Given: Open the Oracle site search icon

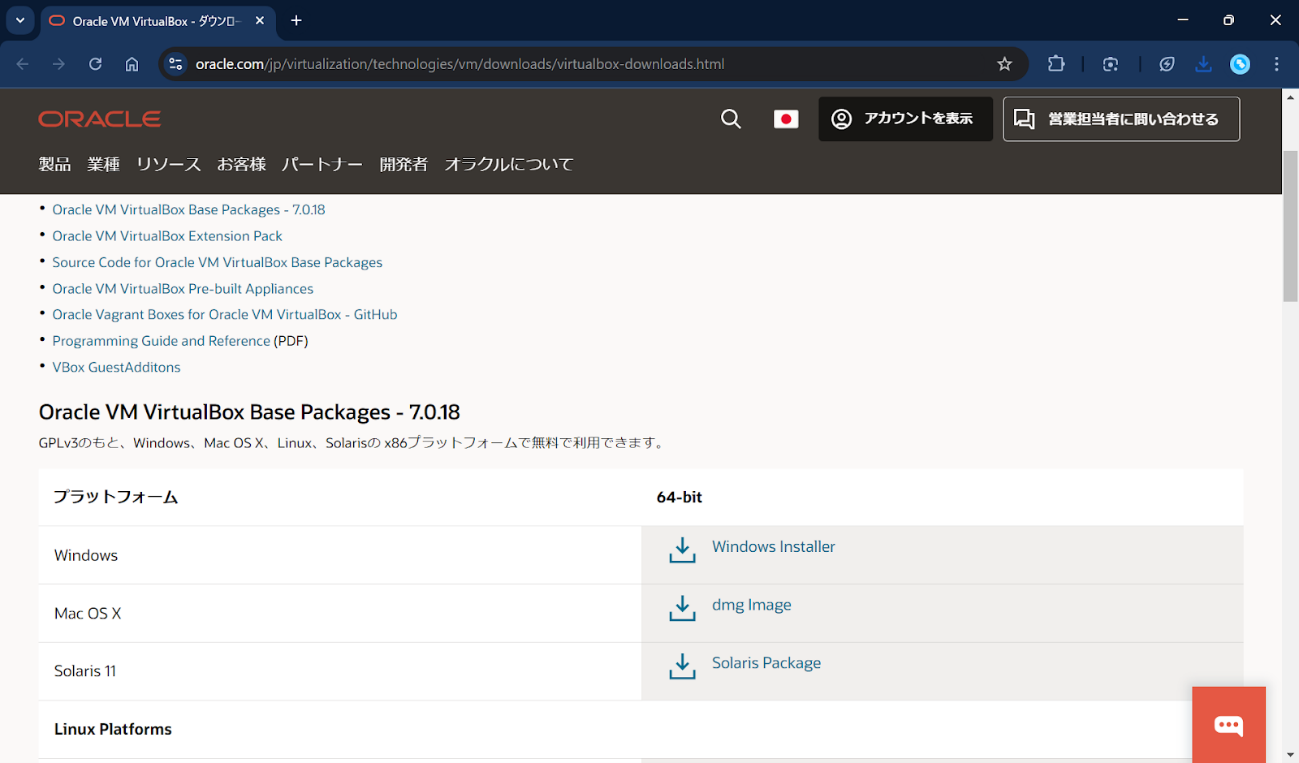Looking at the screenshot, I should coord(731,119).
